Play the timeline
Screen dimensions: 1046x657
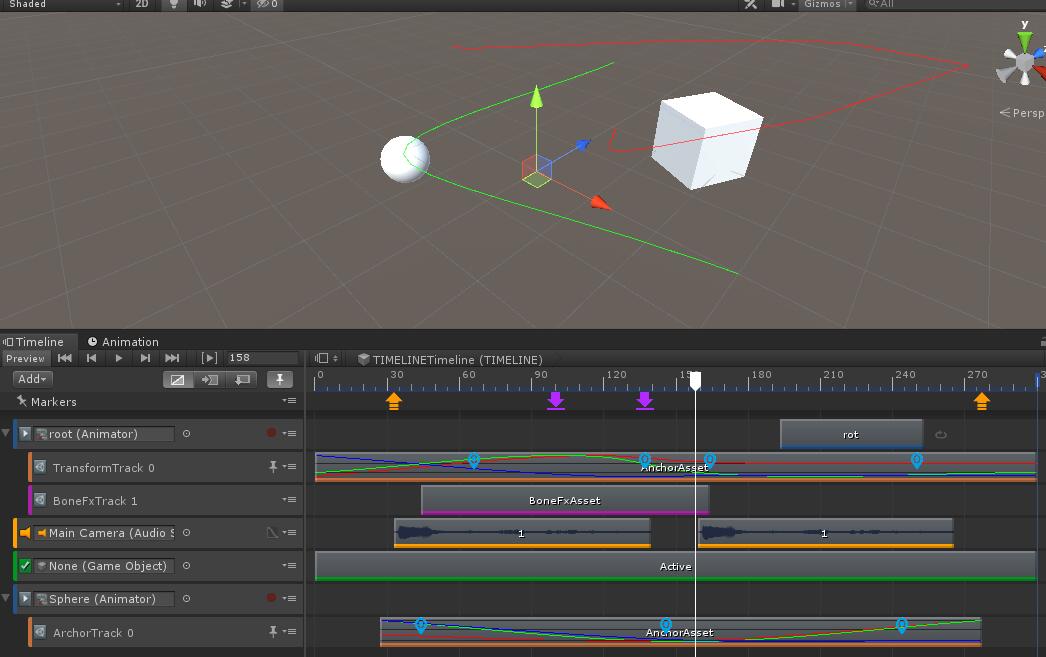(x=119, y=358)
